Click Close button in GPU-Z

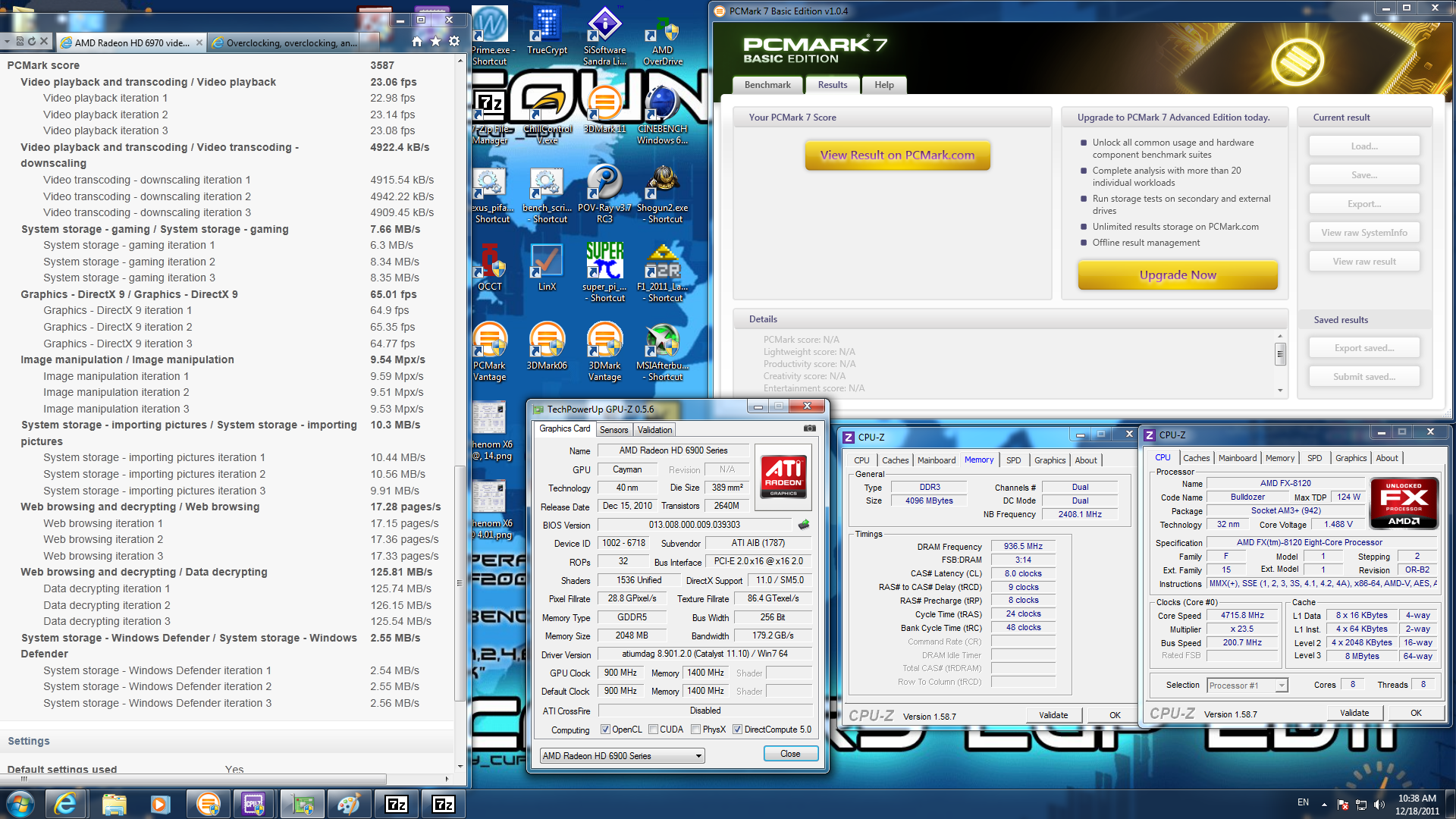[x=790, y=754]
